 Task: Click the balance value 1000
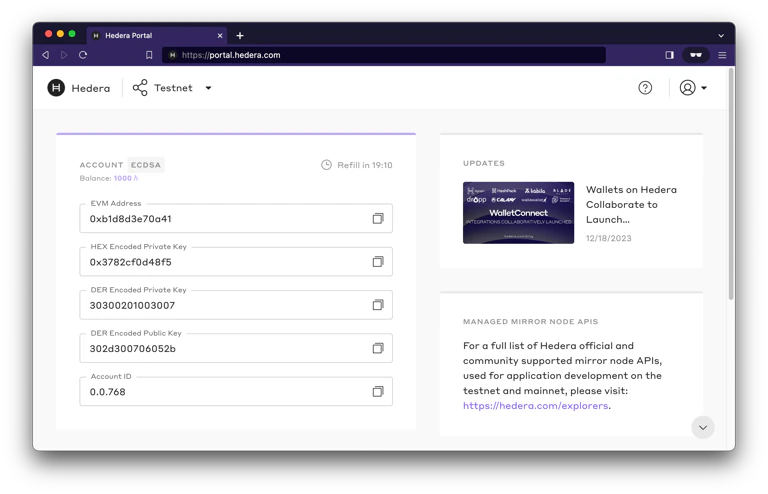point(126,178)
